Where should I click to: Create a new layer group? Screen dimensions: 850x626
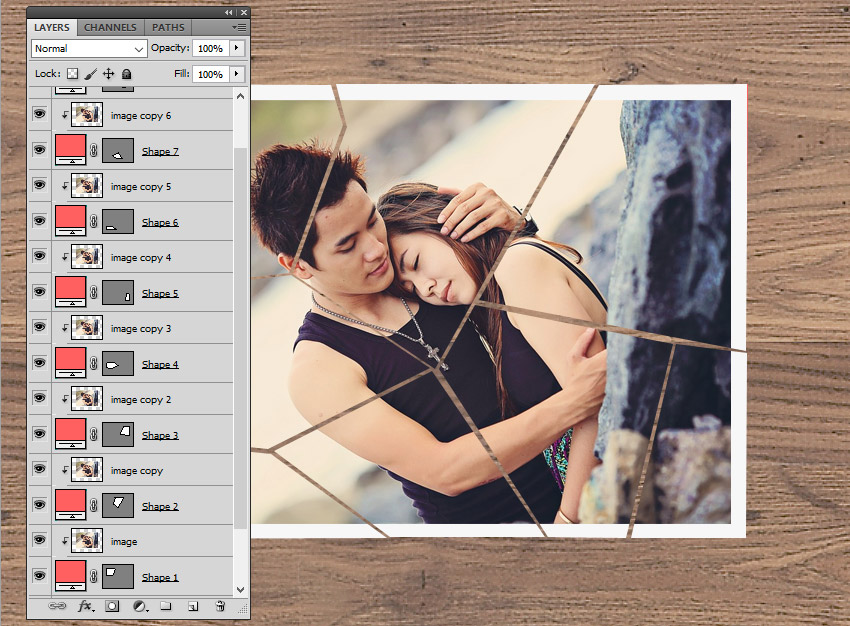click(x=166, y=606)
